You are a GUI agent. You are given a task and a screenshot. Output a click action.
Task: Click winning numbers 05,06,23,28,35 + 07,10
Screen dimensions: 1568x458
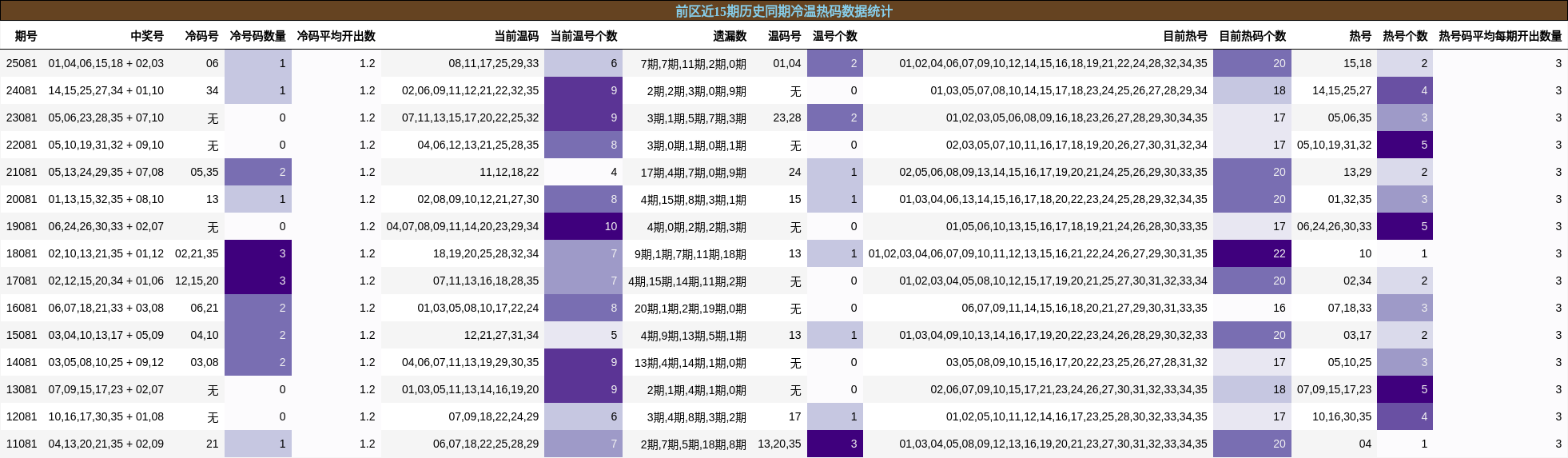106,117
